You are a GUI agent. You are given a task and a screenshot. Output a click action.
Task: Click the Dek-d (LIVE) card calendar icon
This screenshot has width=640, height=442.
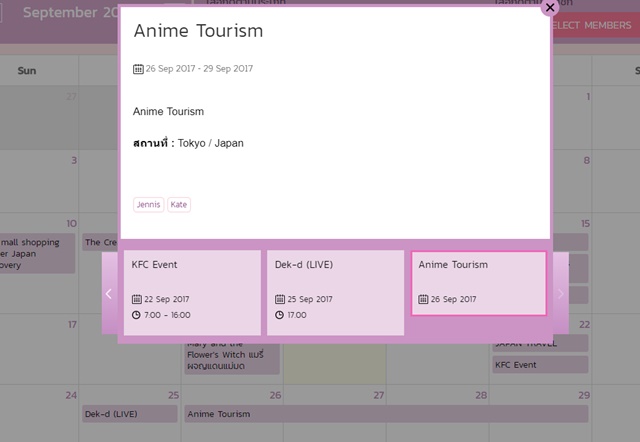(280, 299)
